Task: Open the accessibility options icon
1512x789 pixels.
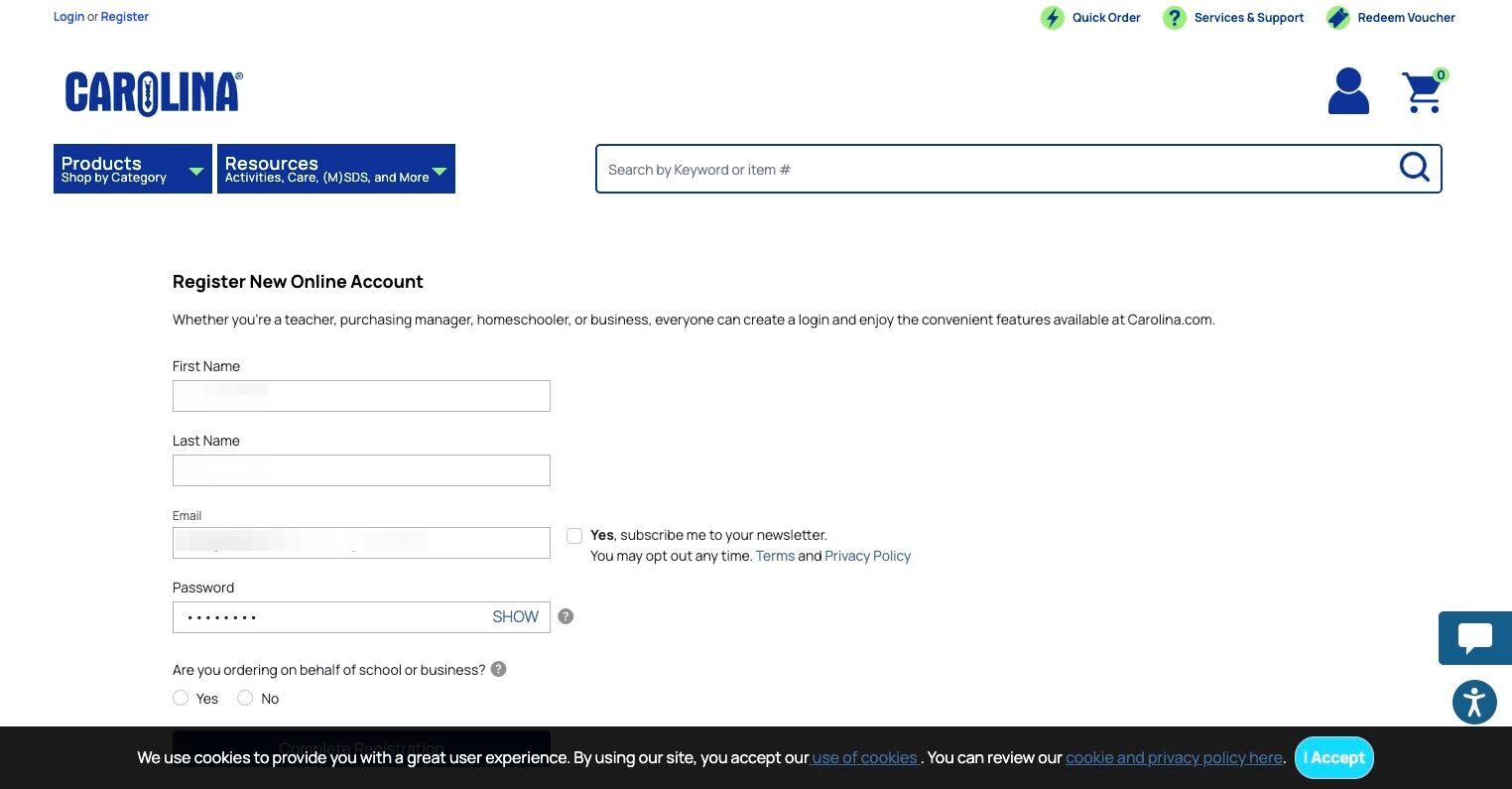Action: pos(1474,703)
